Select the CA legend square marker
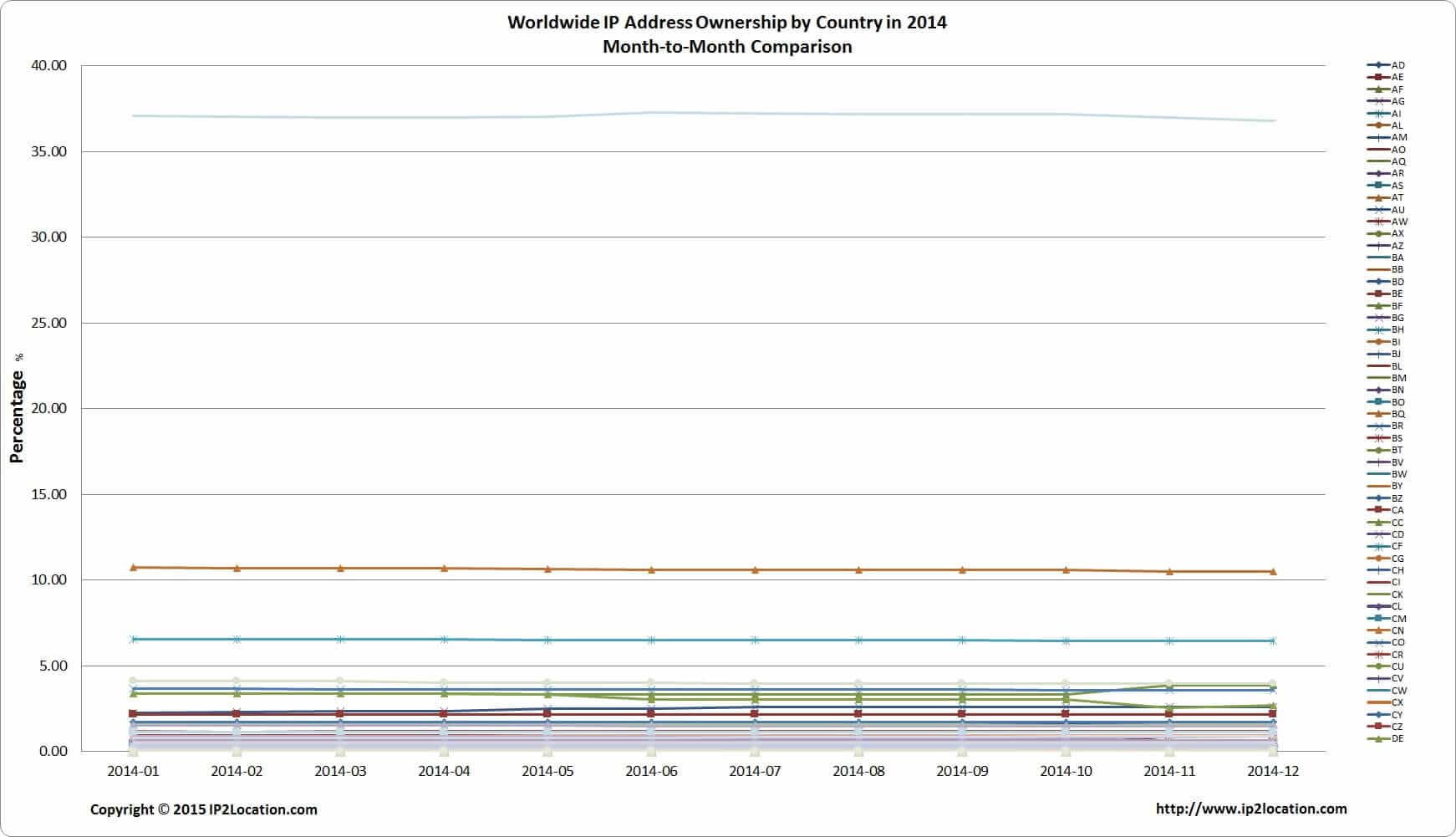Viewport: 1456px width, 837px height. (x=1377, y=510)
